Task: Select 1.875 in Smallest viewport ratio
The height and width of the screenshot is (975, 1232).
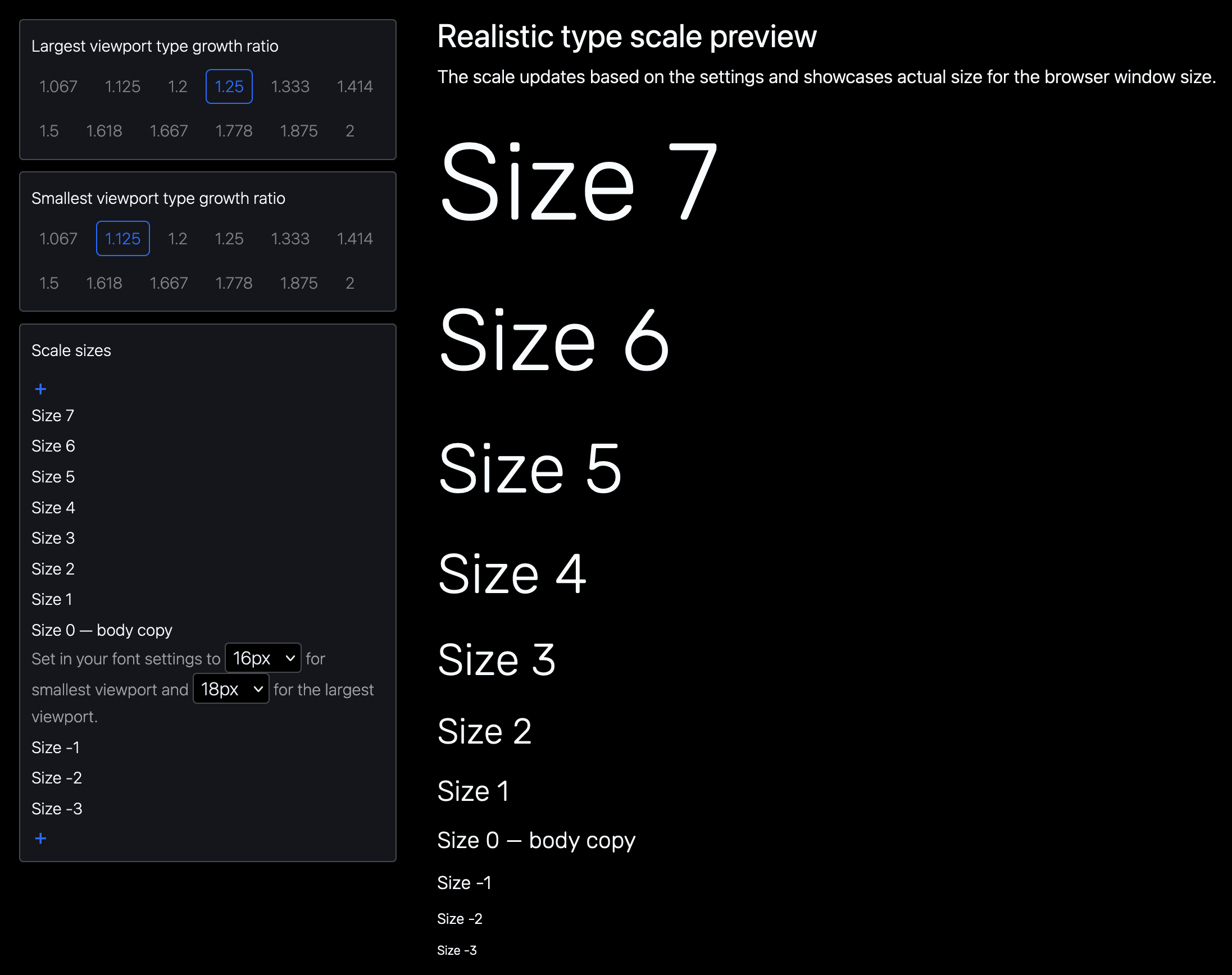Action: pos(298,283)
